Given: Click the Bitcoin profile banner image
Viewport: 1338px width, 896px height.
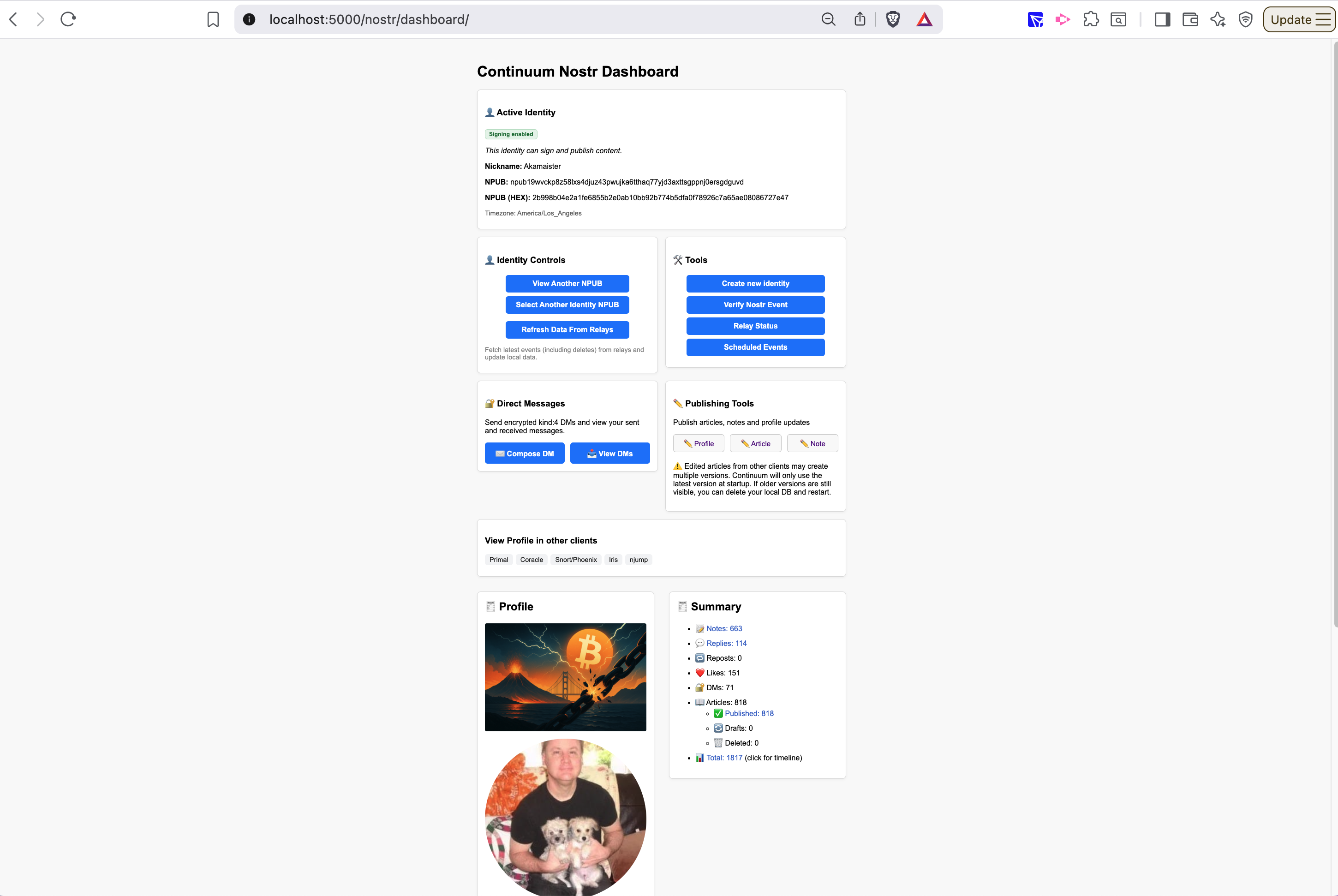Looking at the screenshot, I should pos(565,677).
